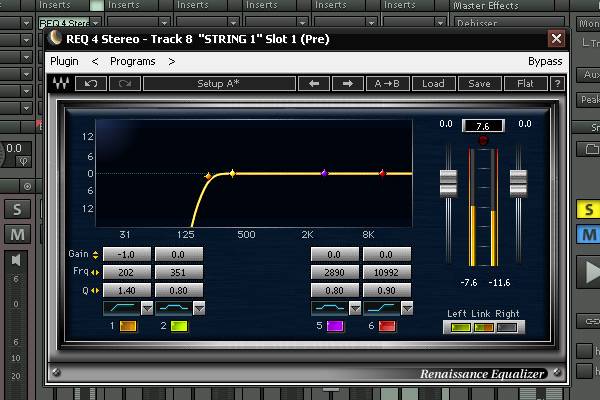Click the Flat button to reset EQ
The height and width of the screenshot is (400, 600).
coord(525,83)
